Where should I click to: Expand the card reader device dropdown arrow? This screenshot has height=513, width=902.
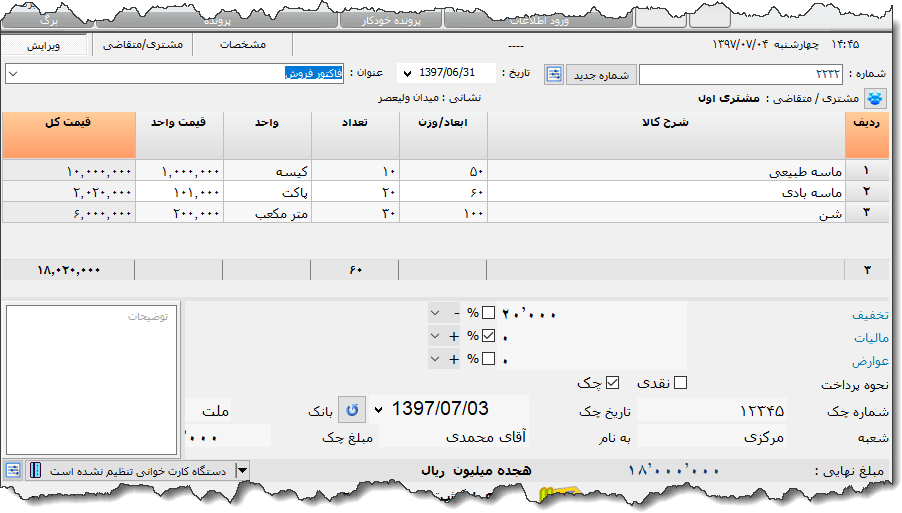[242, 470]
